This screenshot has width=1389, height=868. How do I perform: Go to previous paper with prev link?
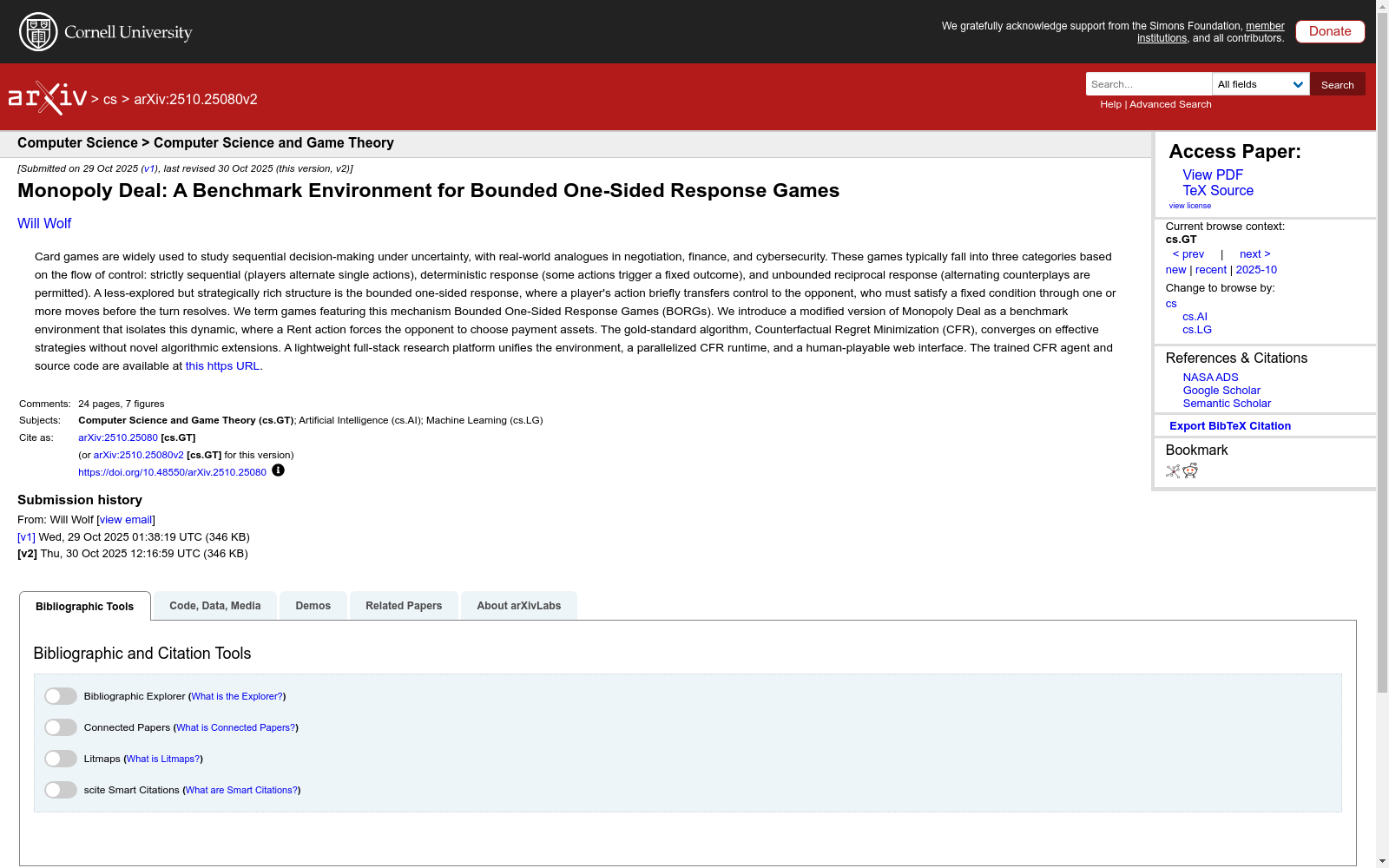[x=1188, y=254]
